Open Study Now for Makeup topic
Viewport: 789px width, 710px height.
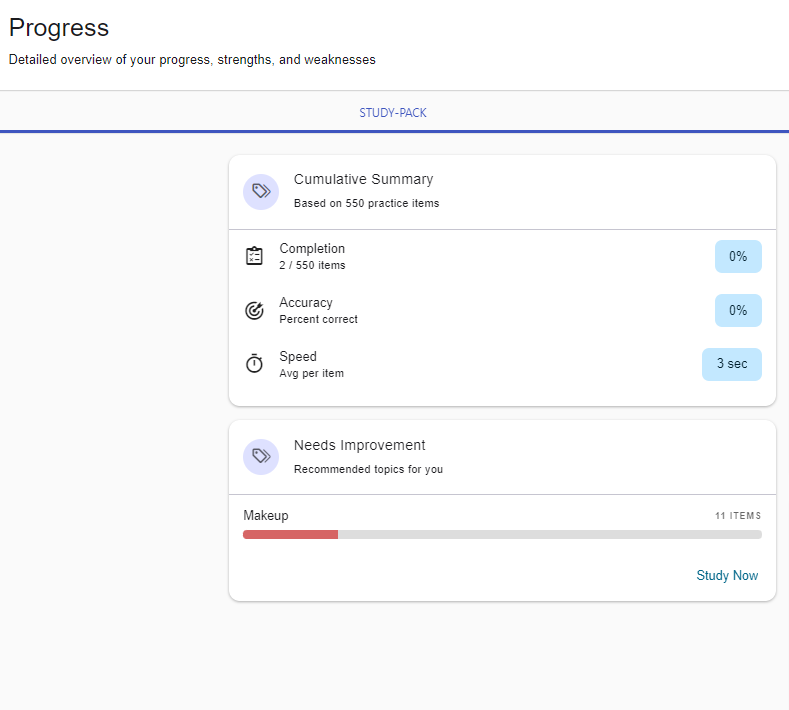[727, 575]
